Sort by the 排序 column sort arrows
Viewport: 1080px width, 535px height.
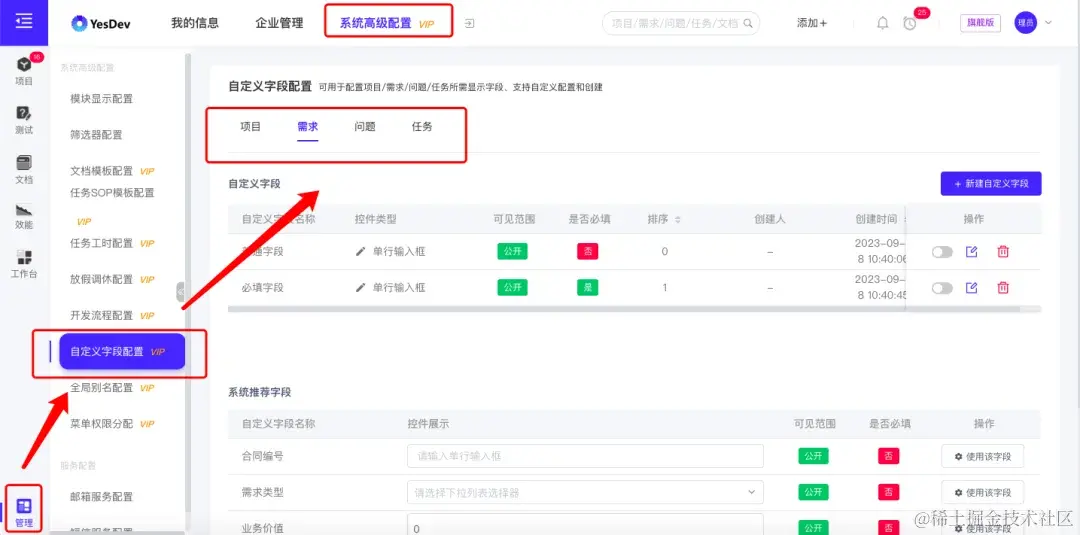(678, 220)
